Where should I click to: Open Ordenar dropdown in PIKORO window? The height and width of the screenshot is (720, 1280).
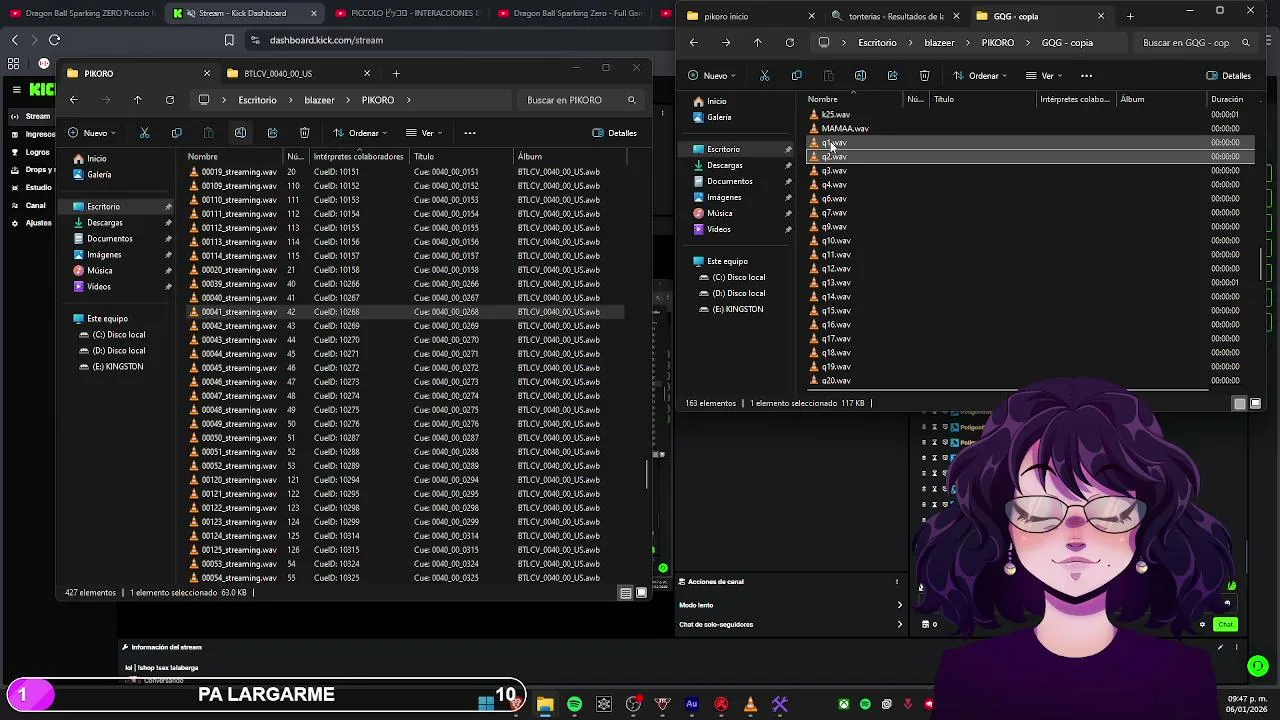point(361,133)
